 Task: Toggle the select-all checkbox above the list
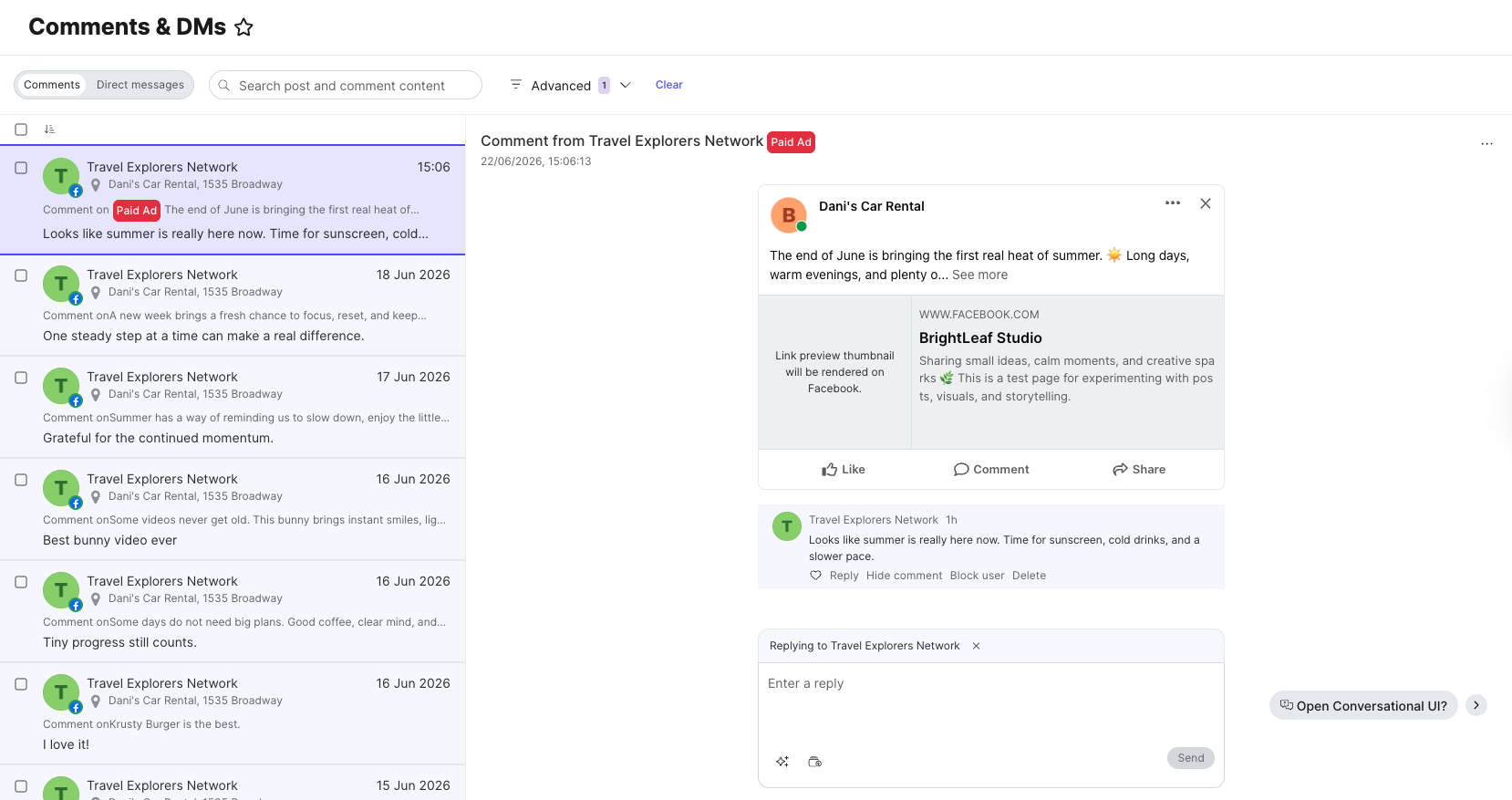point(21,130)
